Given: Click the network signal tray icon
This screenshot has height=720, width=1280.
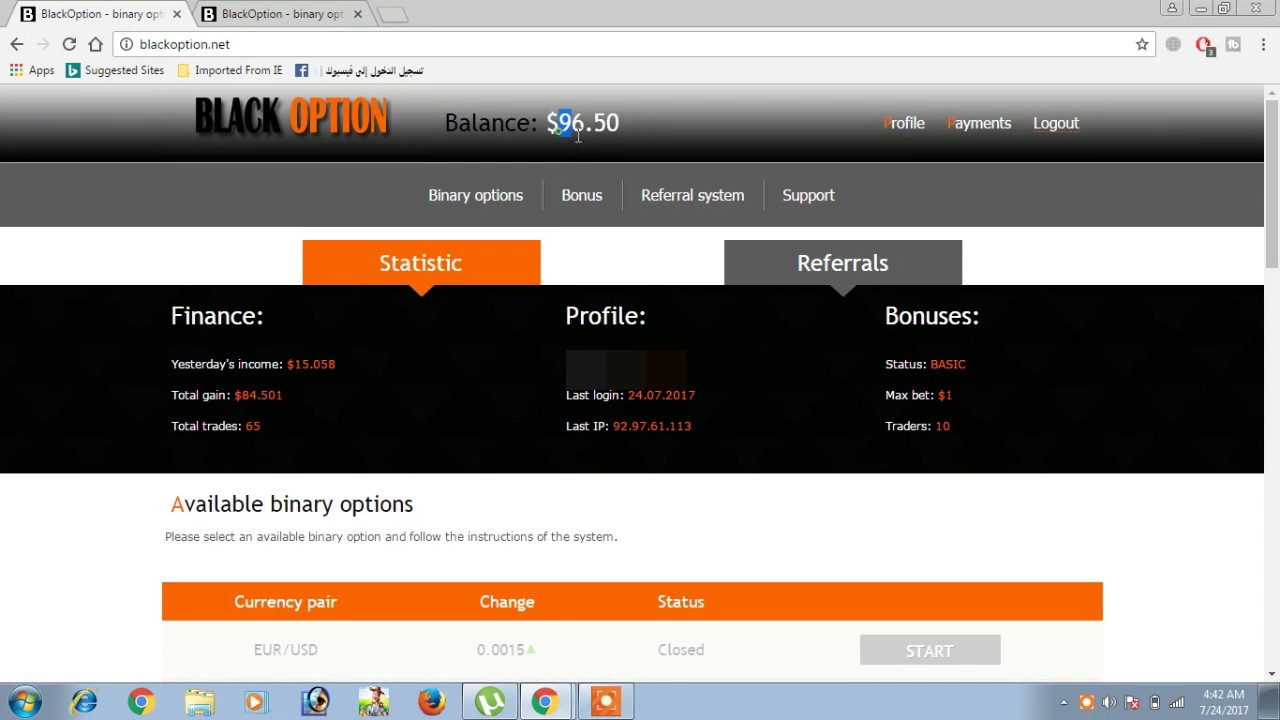Looking at the screenshot, I should pos(1177,702).
